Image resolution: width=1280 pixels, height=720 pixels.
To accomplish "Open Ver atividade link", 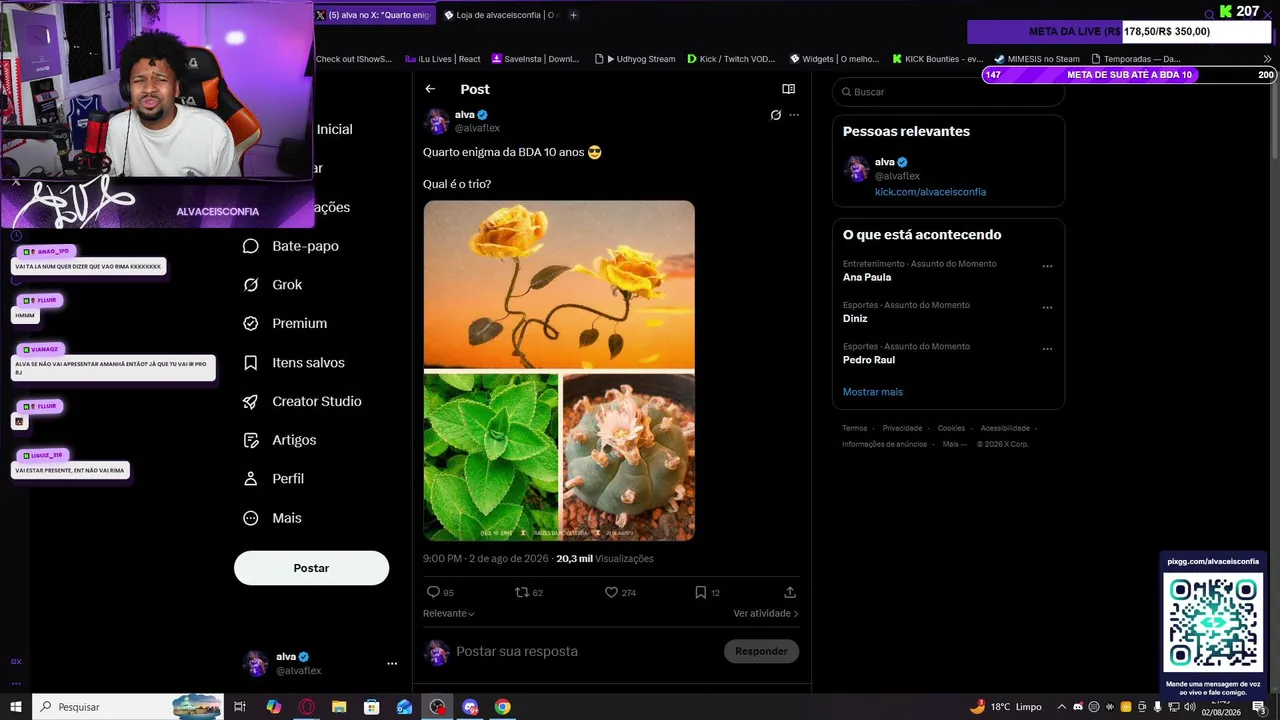I will pyautogui.click(x=766, y=613).
